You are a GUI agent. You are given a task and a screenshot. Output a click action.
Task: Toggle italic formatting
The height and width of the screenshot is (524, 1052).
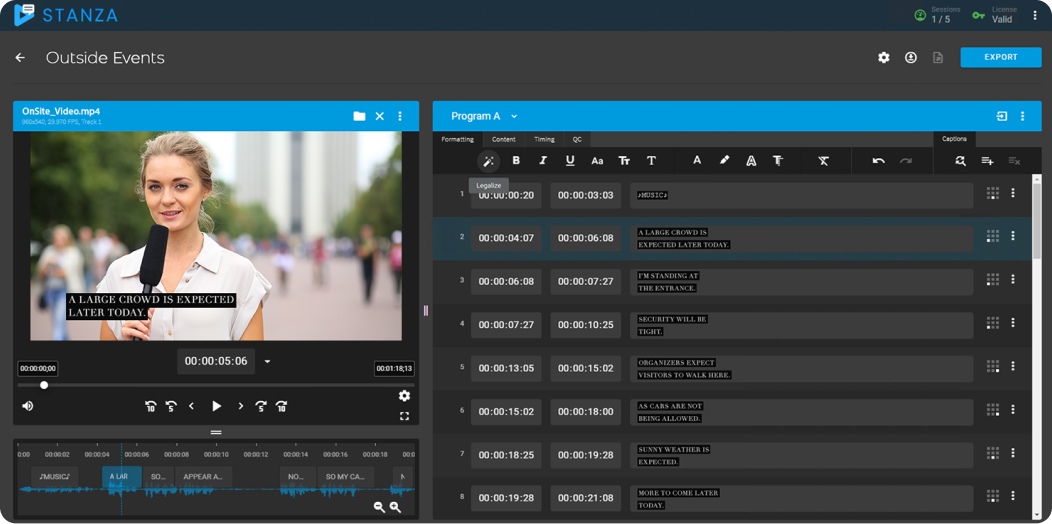(x=543, y=161)
